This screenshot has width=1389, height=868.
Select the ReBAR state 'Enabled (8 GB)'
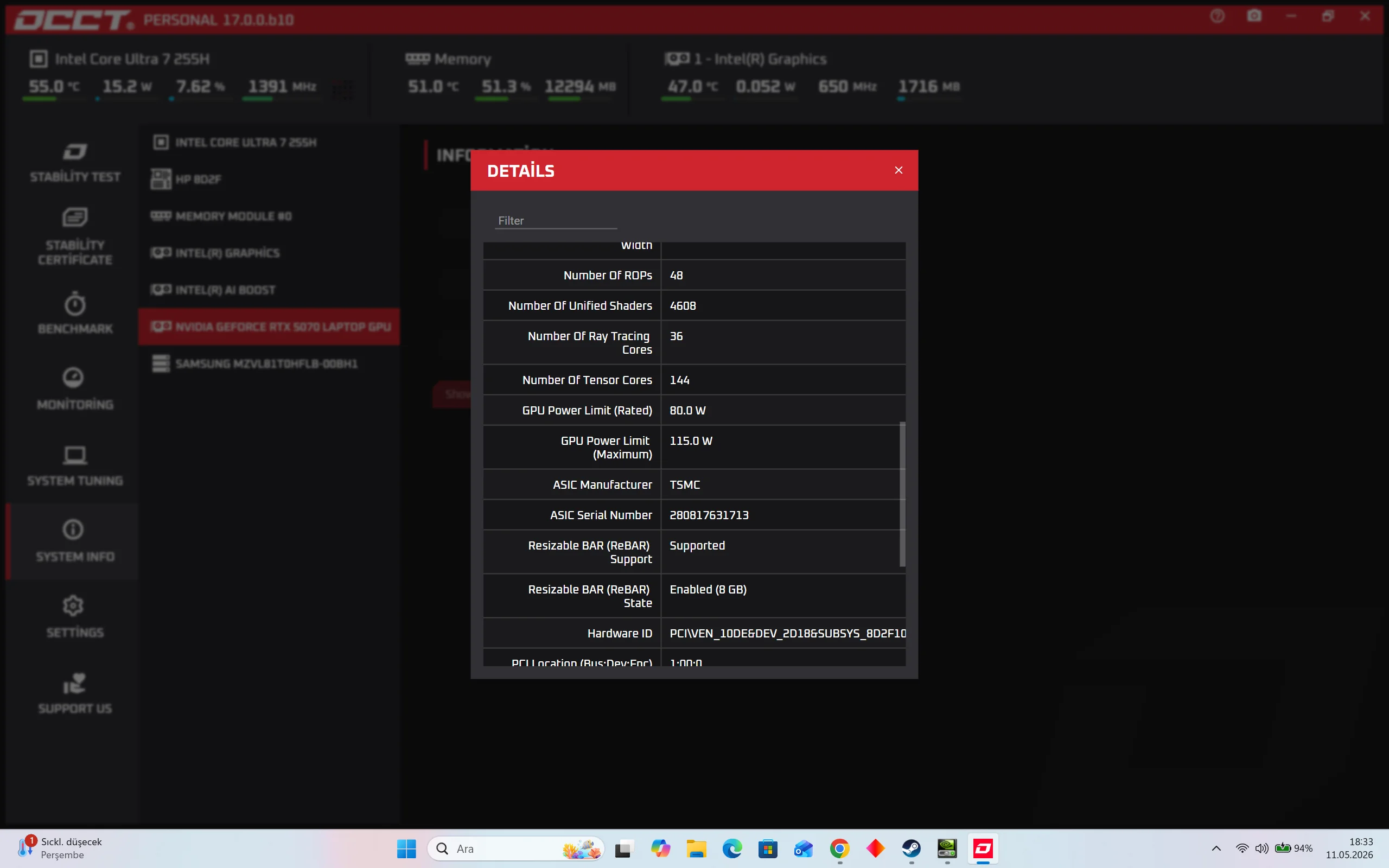[708, 590]
